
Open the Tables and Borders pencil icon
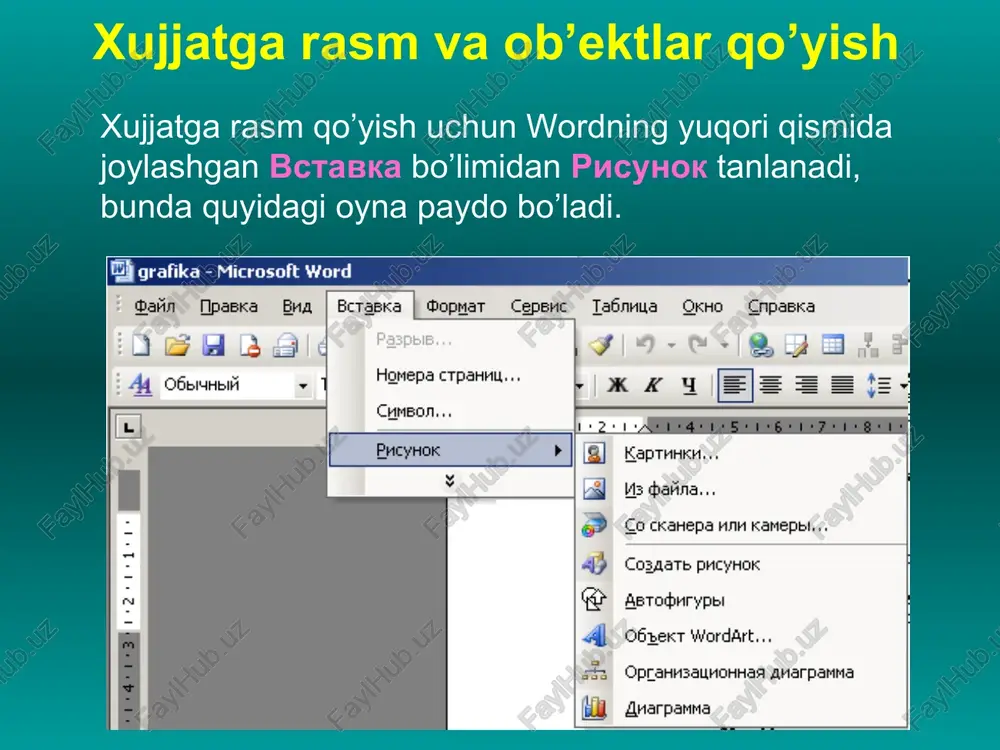796,345
